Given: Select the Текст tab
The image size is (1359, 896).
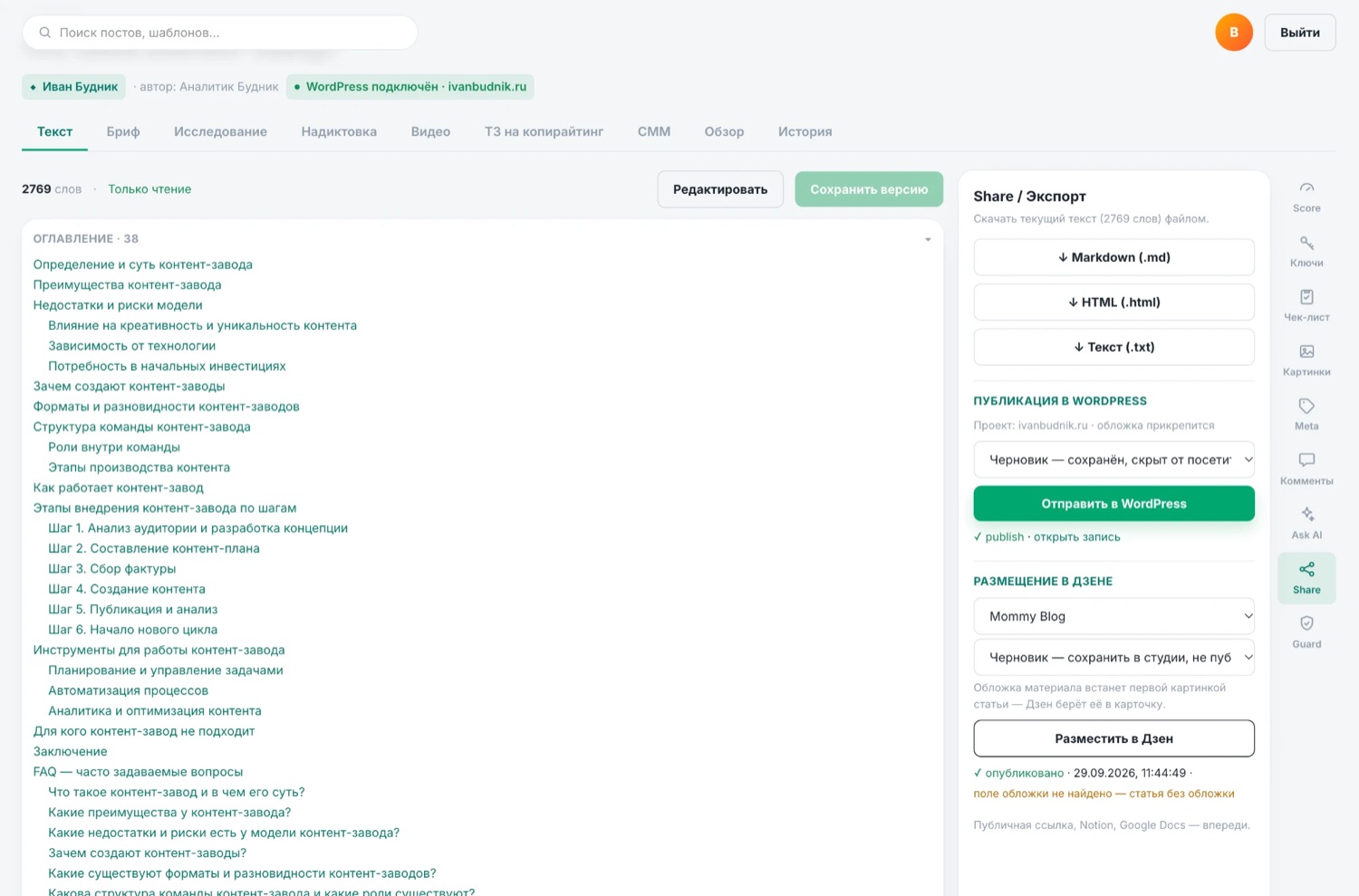Looking at the screenshot, I should (54, 131).
